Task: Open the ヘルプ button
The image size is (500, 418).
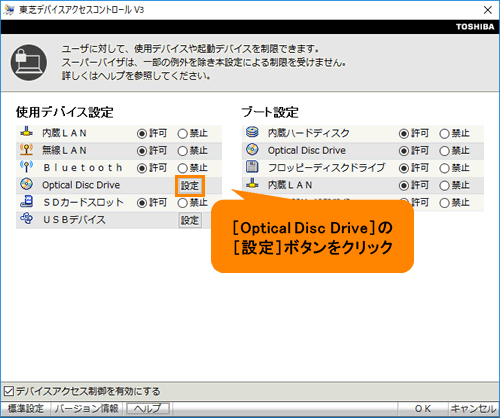Action: [x=148, y=409]
